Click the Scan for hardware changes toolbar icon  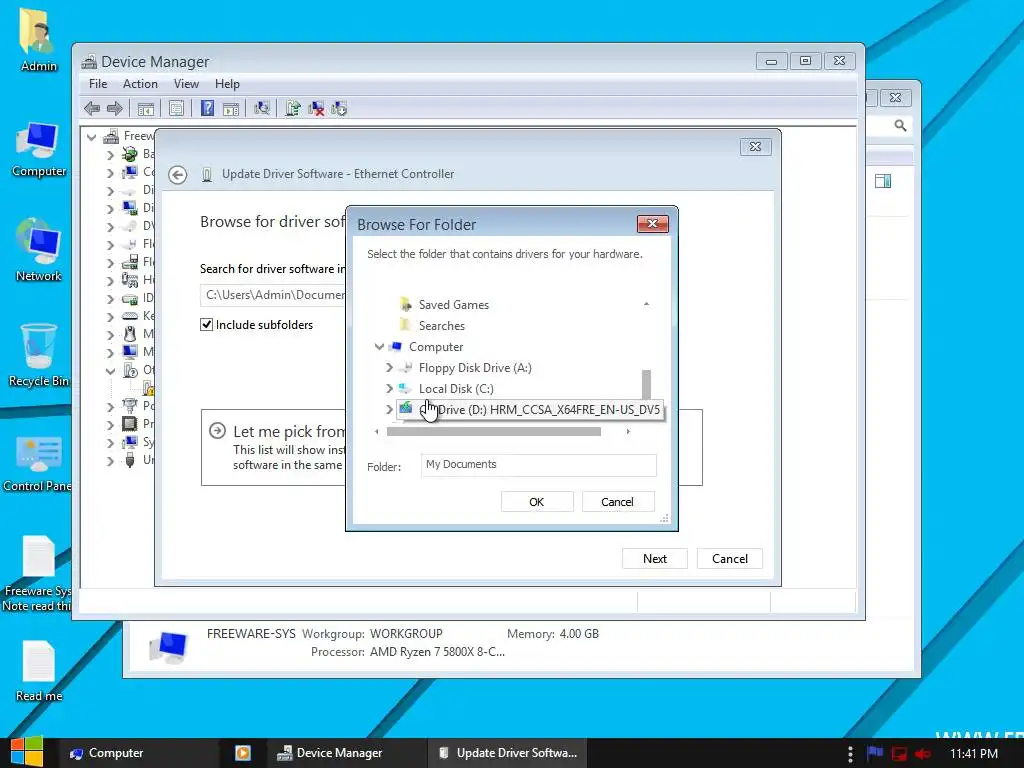click(x=262, y=108)
